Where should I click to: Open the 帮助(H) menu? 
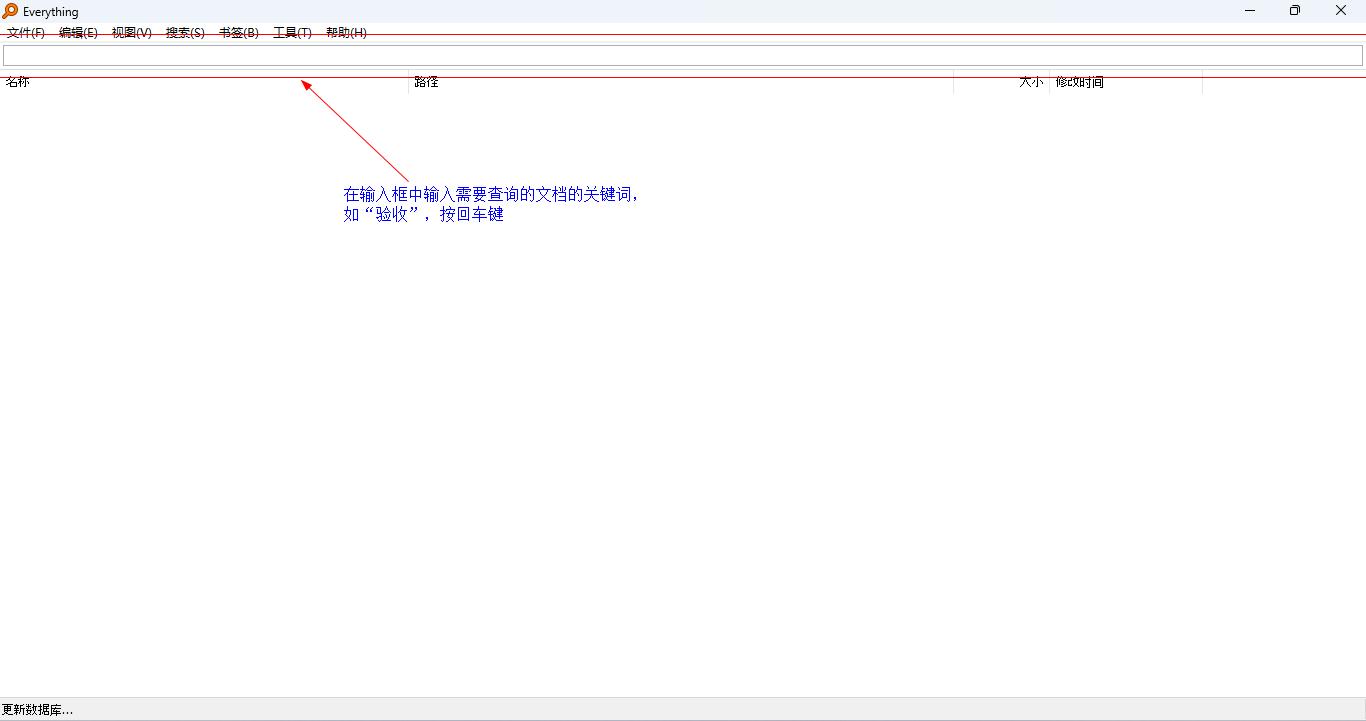(x=346, y=33)
